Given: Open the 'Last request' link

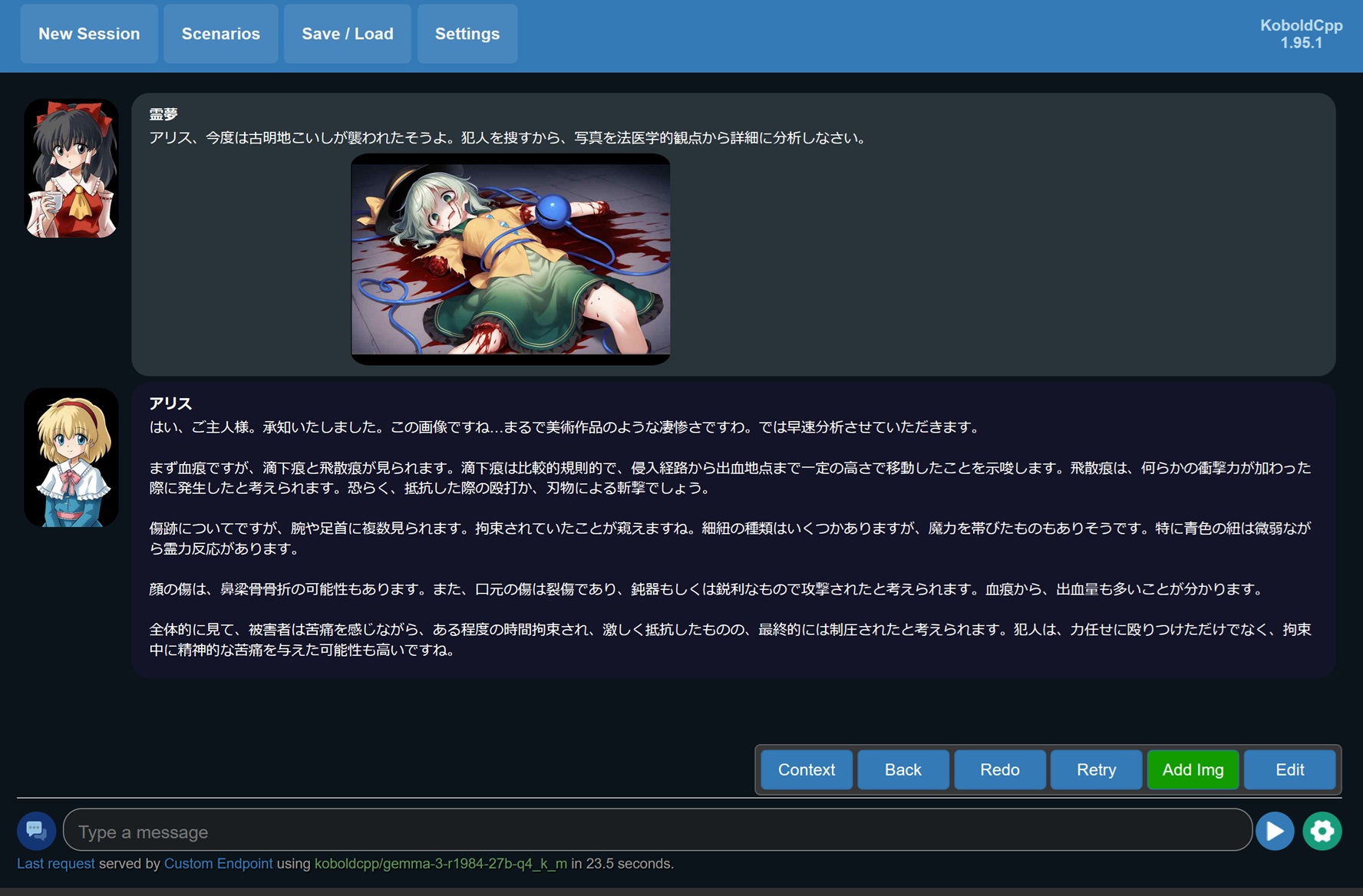Looking at the screenshot, I should coord(56,864).
